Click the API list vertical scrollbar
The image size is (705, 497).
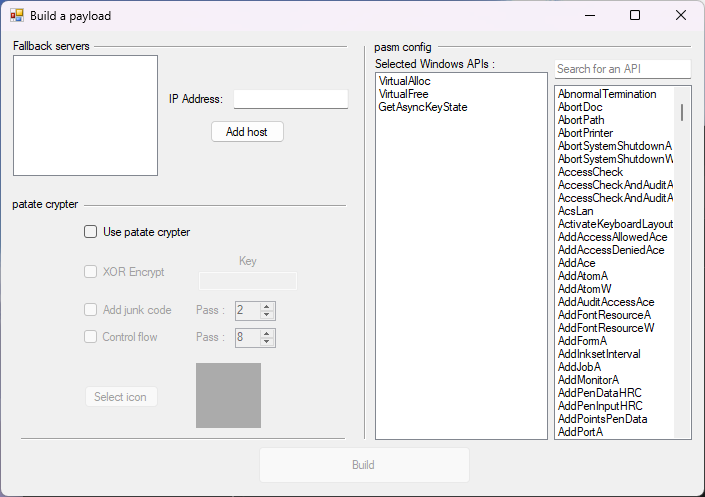[x=683, y=112]
